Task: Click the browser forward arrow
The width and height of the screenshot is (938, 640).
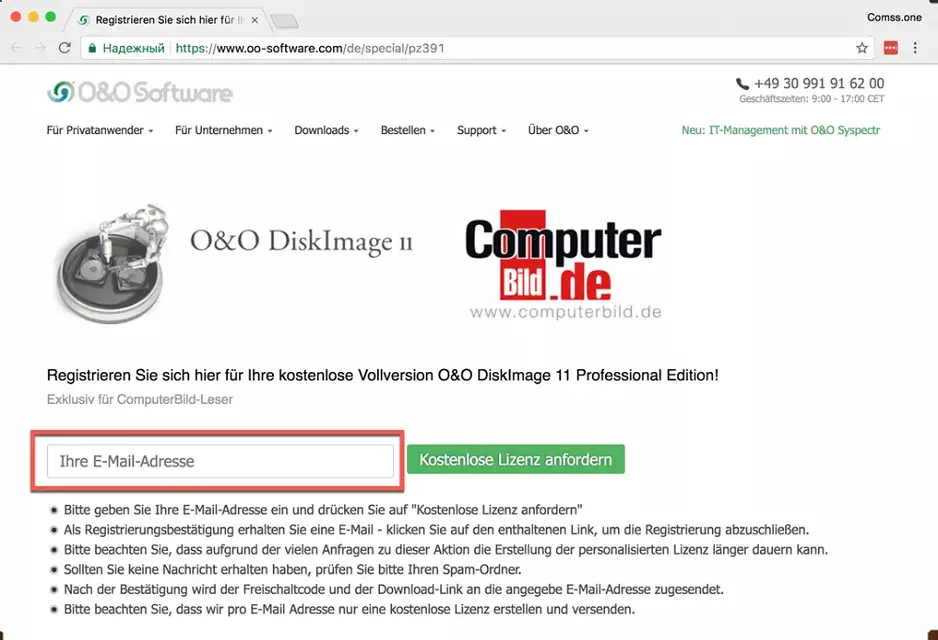Action: click(40, 48)
